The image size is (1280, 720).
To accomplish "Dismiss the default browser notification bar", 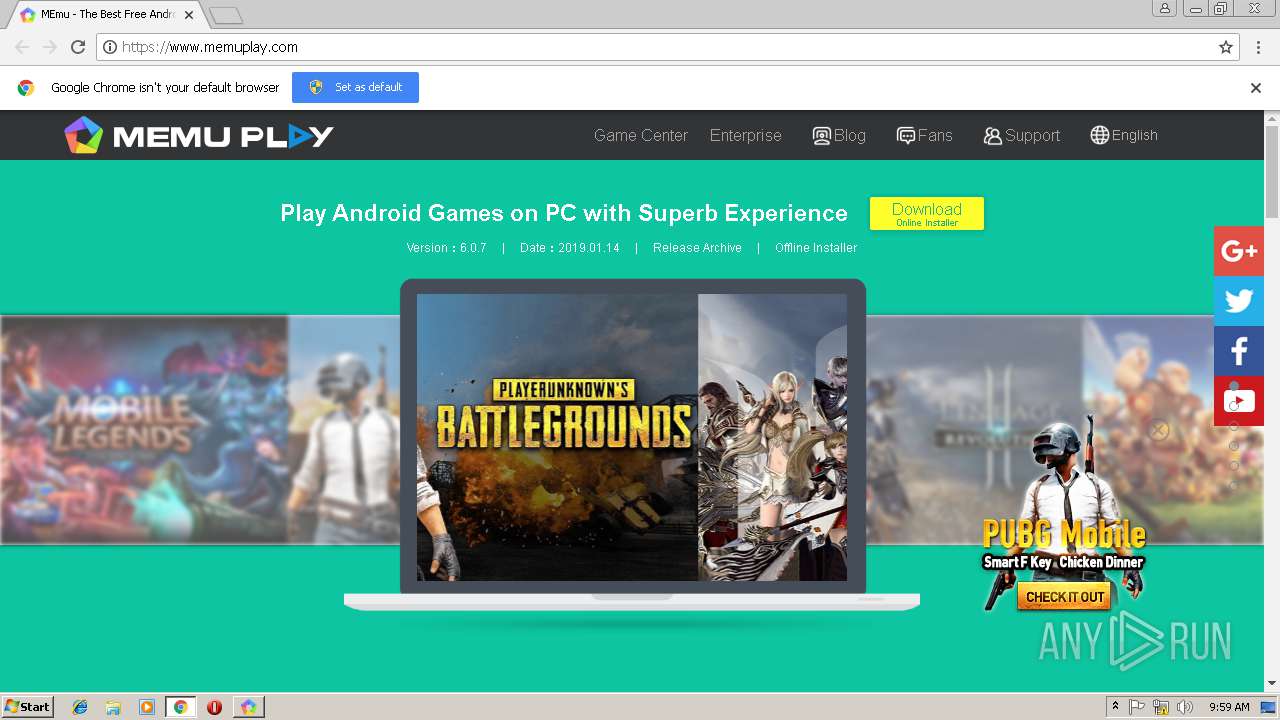I will click(1256, 88).
